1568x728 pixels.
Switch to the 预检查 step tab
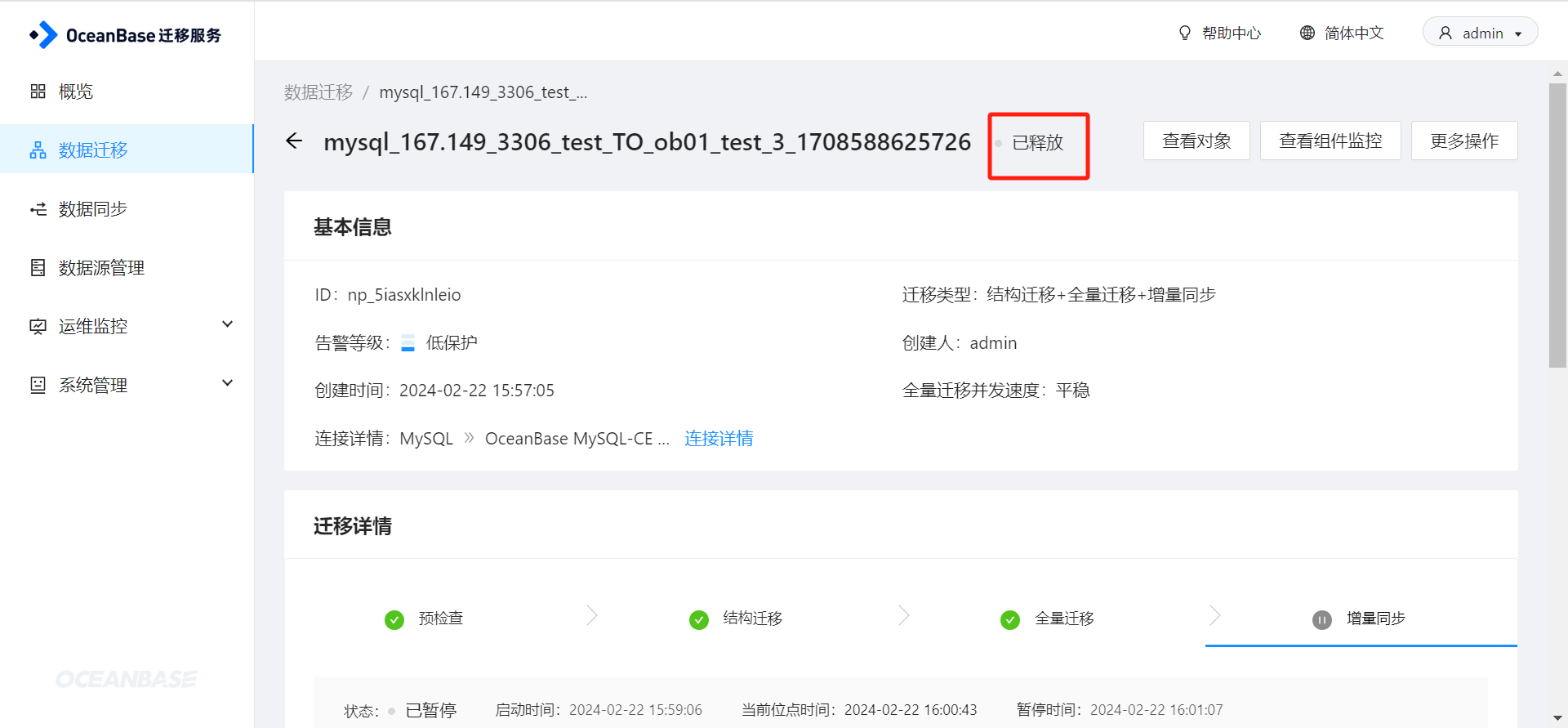(424, 619)
